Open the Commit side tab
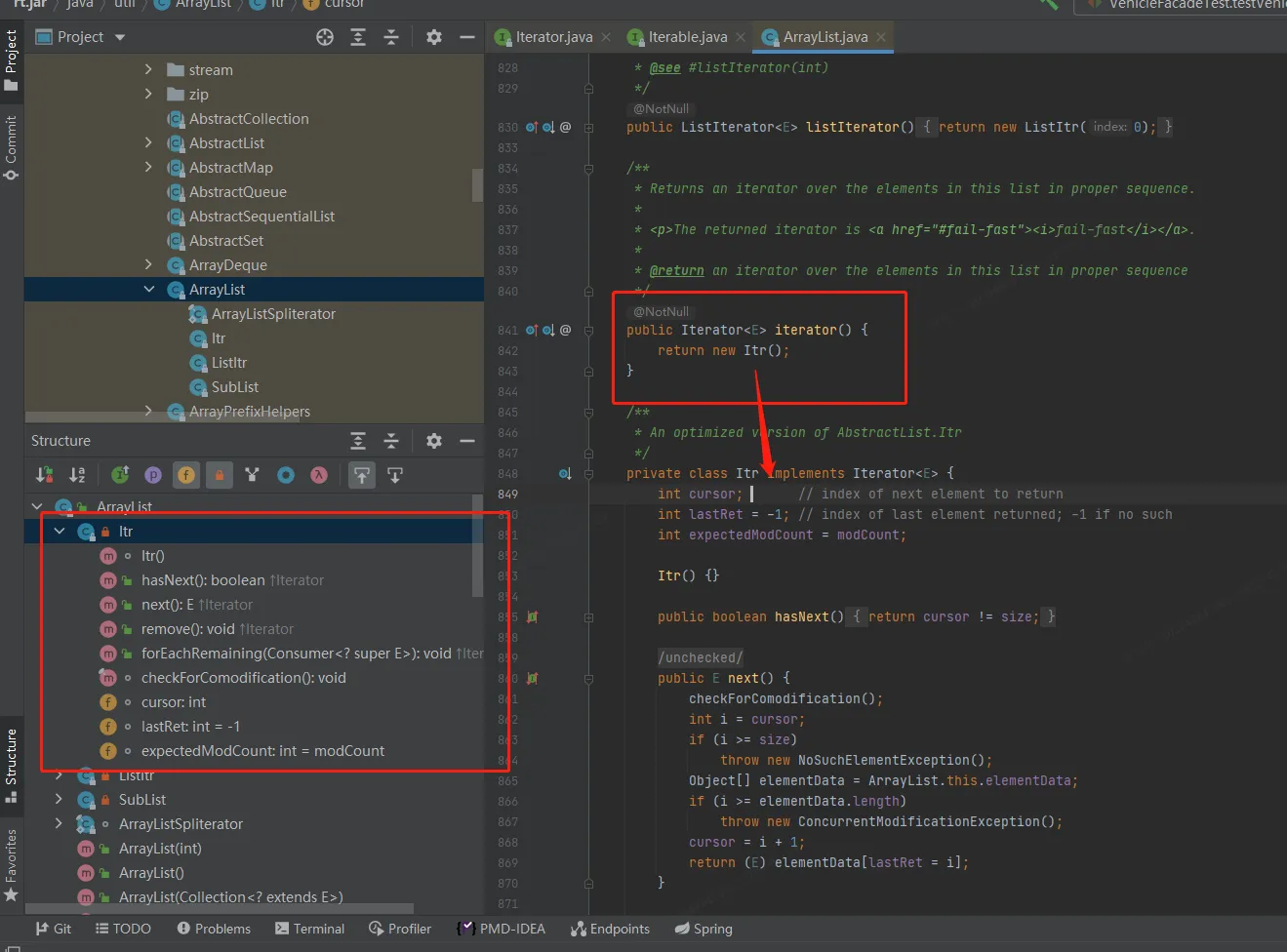This screenshot has width=1287, height=952. click(12, 147)
